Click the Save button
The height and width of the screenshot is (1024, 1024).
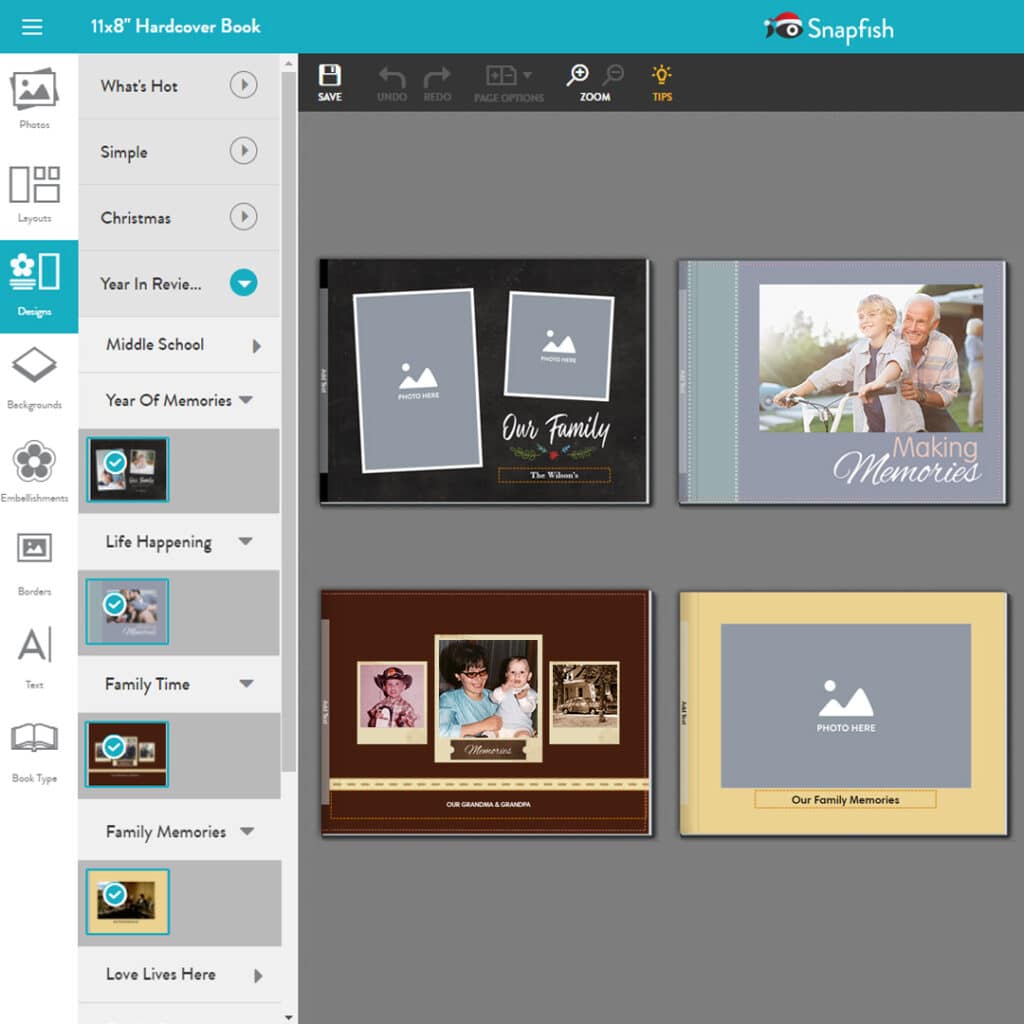click(330, 74)
